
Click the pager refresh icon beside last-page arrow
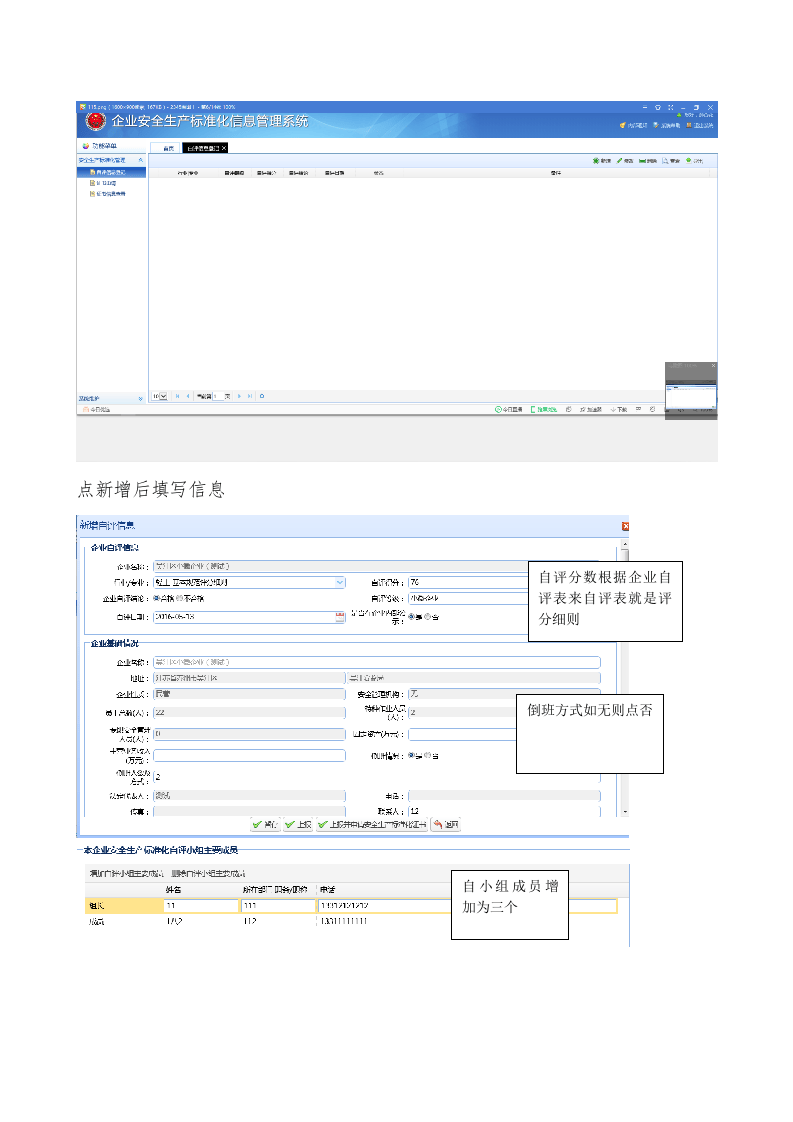tap(262, 396)
